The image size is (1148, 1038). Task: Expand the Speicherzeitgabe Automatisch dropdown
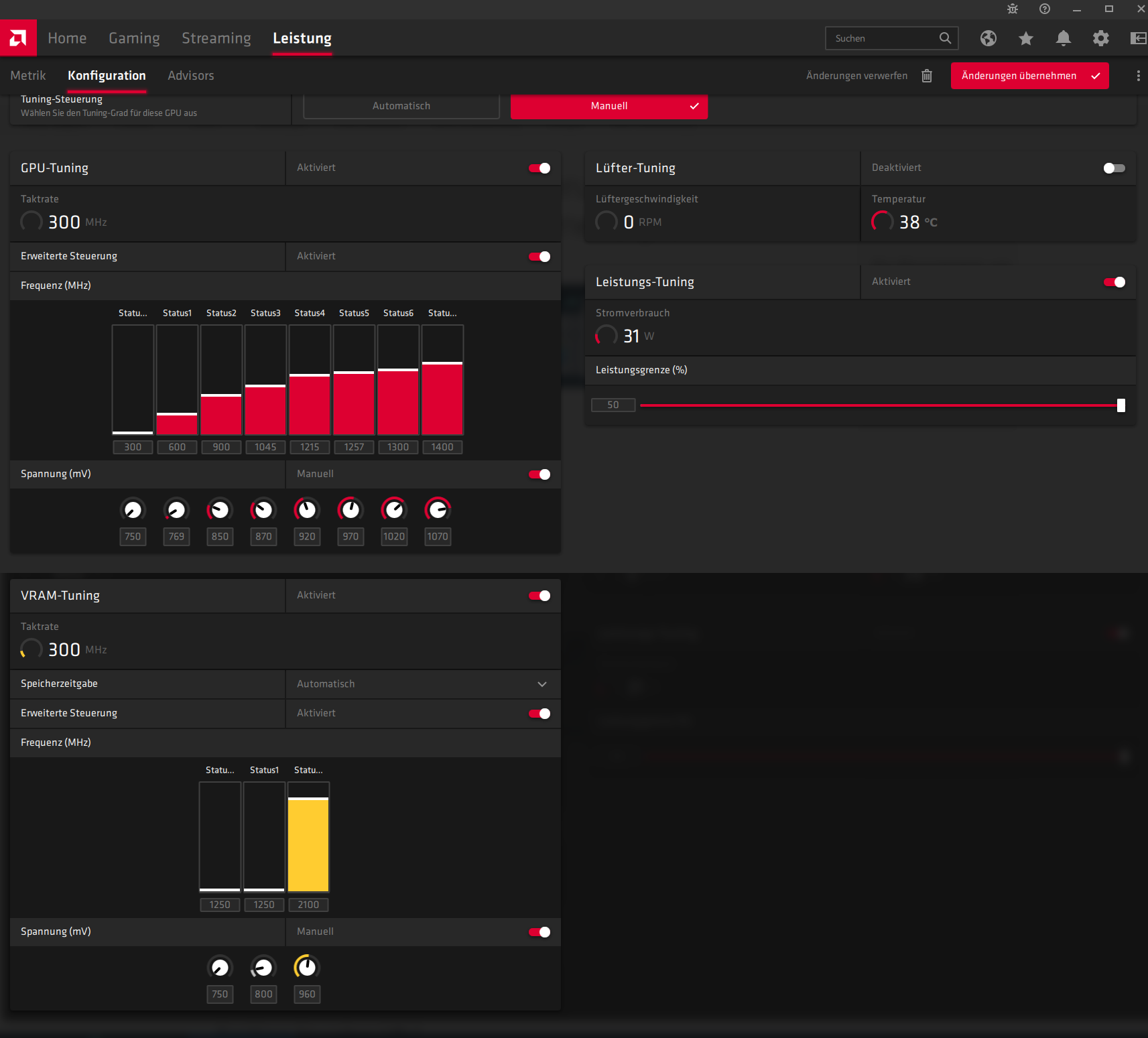coord(423,684)
